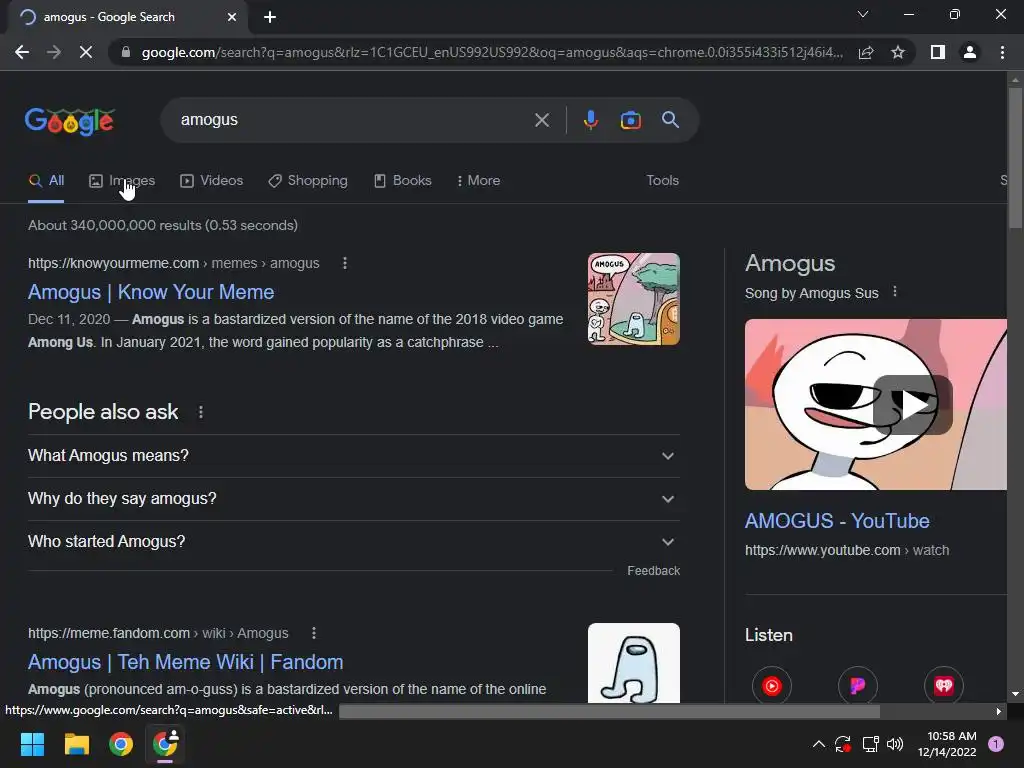Open network display tray icon
The image size is (1024, 768).
coord(870,744)
